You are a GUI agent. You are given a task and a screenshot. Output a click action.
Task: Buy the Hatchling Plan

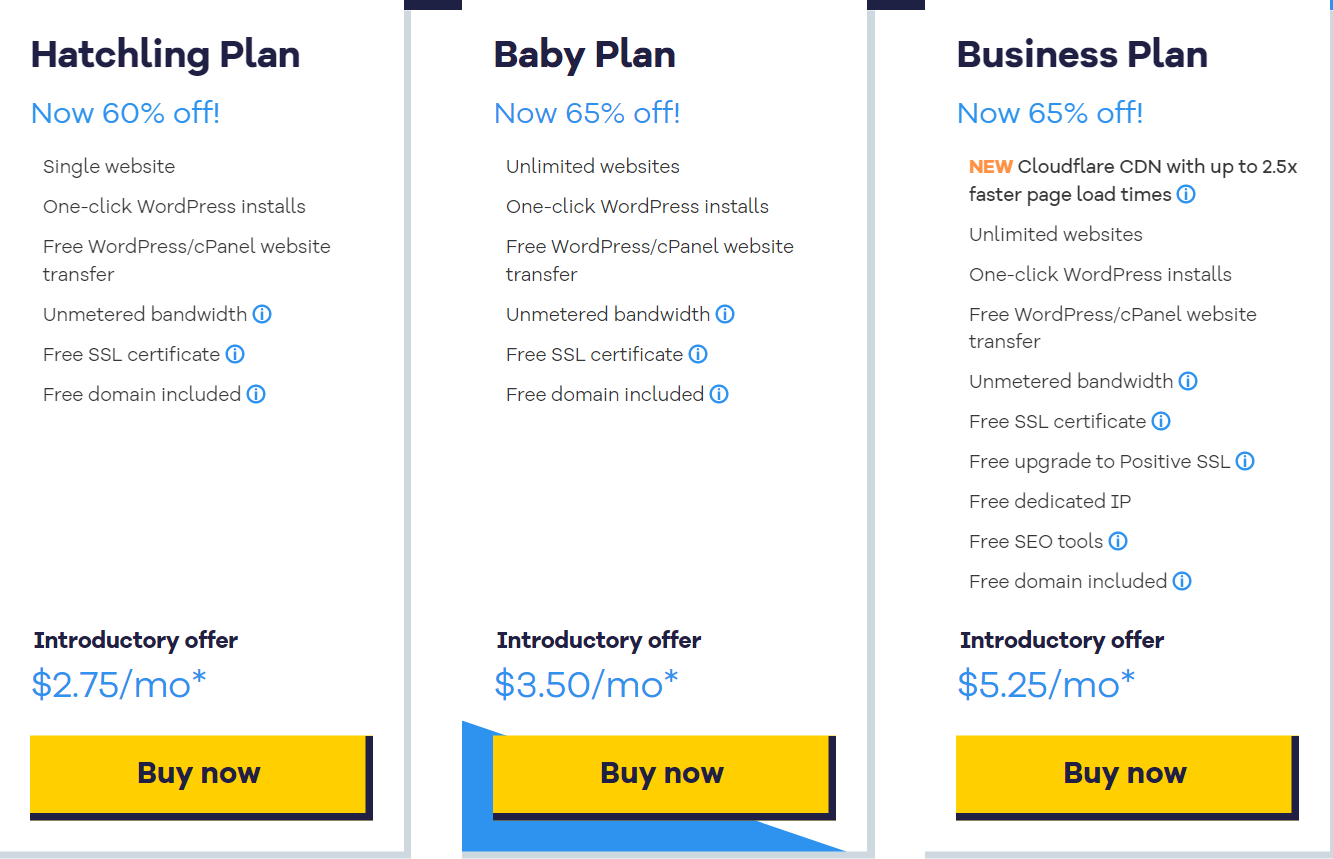(x=199, y=772)
